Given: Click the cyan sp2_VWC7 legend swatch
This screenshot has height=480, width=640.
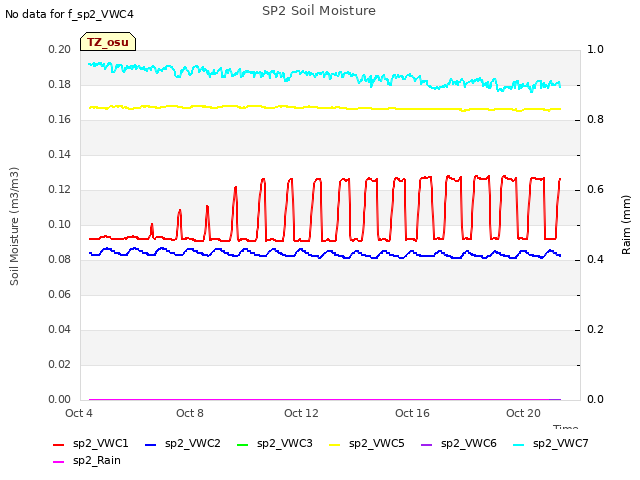Looking at the screenshot, I should (x=518, y=444).
